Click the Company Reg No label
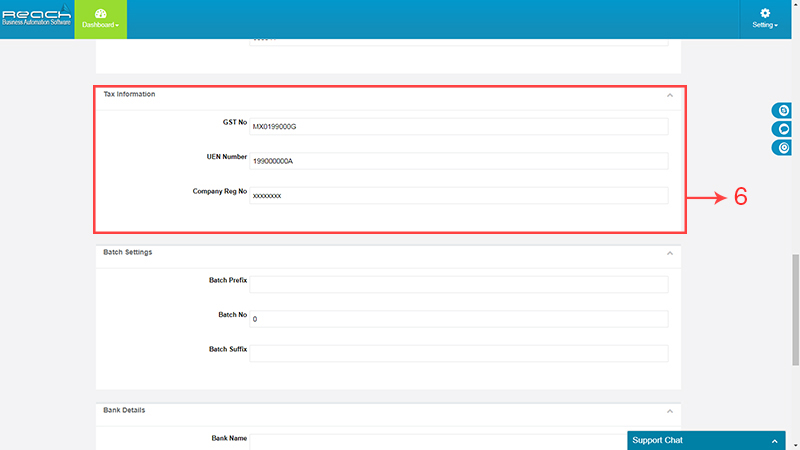This screenshot has width=800, height=450. [220, 191]
